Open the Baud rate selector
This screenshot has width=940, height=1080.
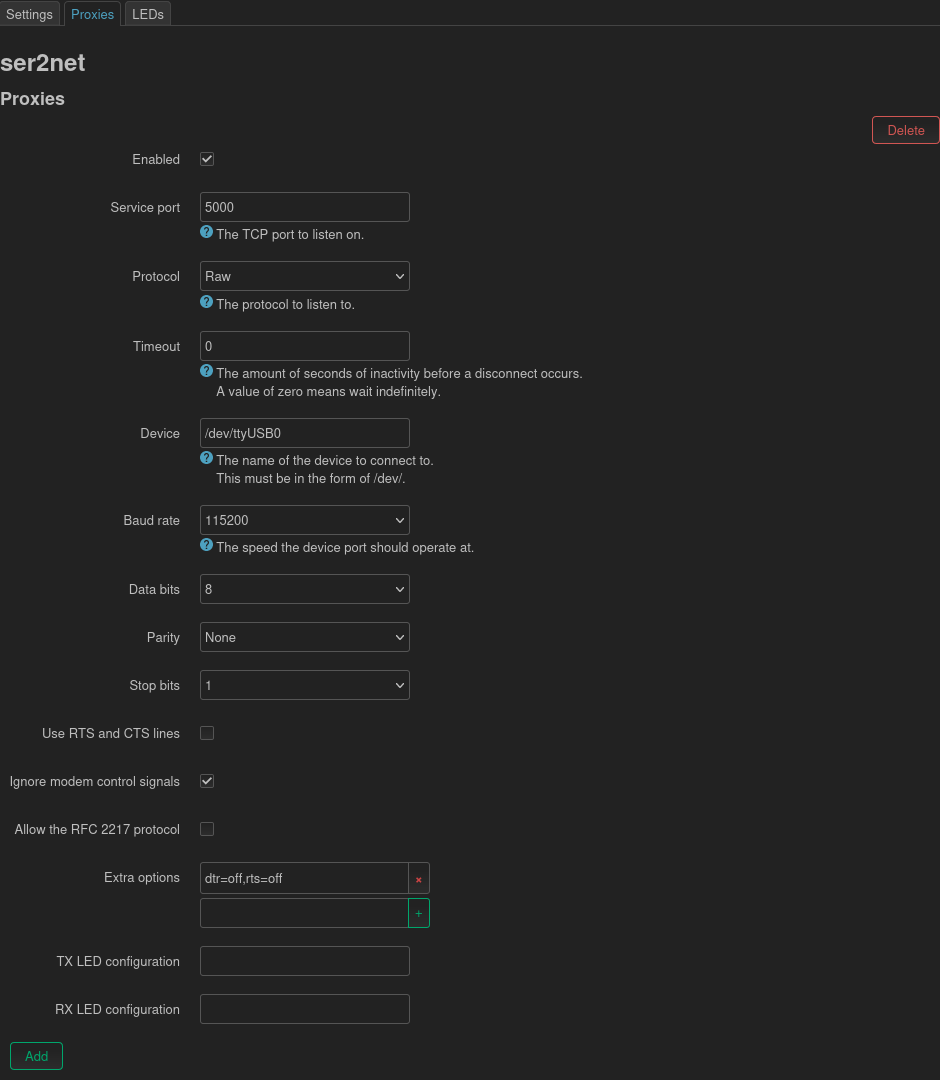tap(304, 520)
